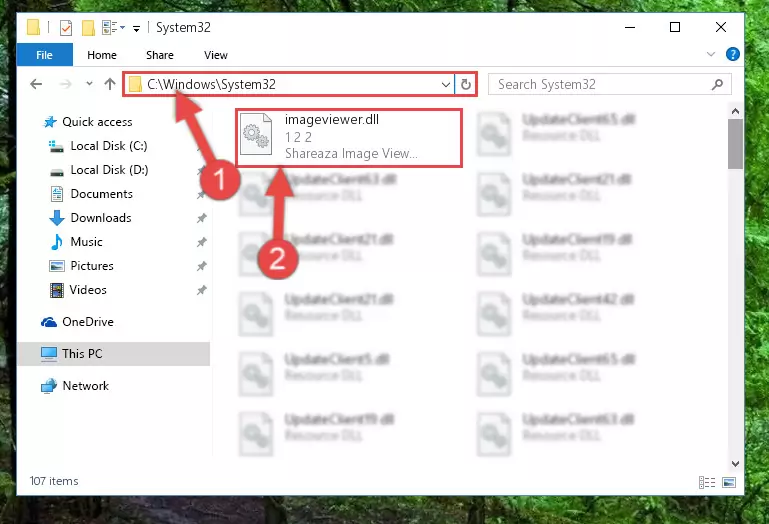Click the Properties icon in quick access toolbar

pyautogui.click(x=66, y=28)
